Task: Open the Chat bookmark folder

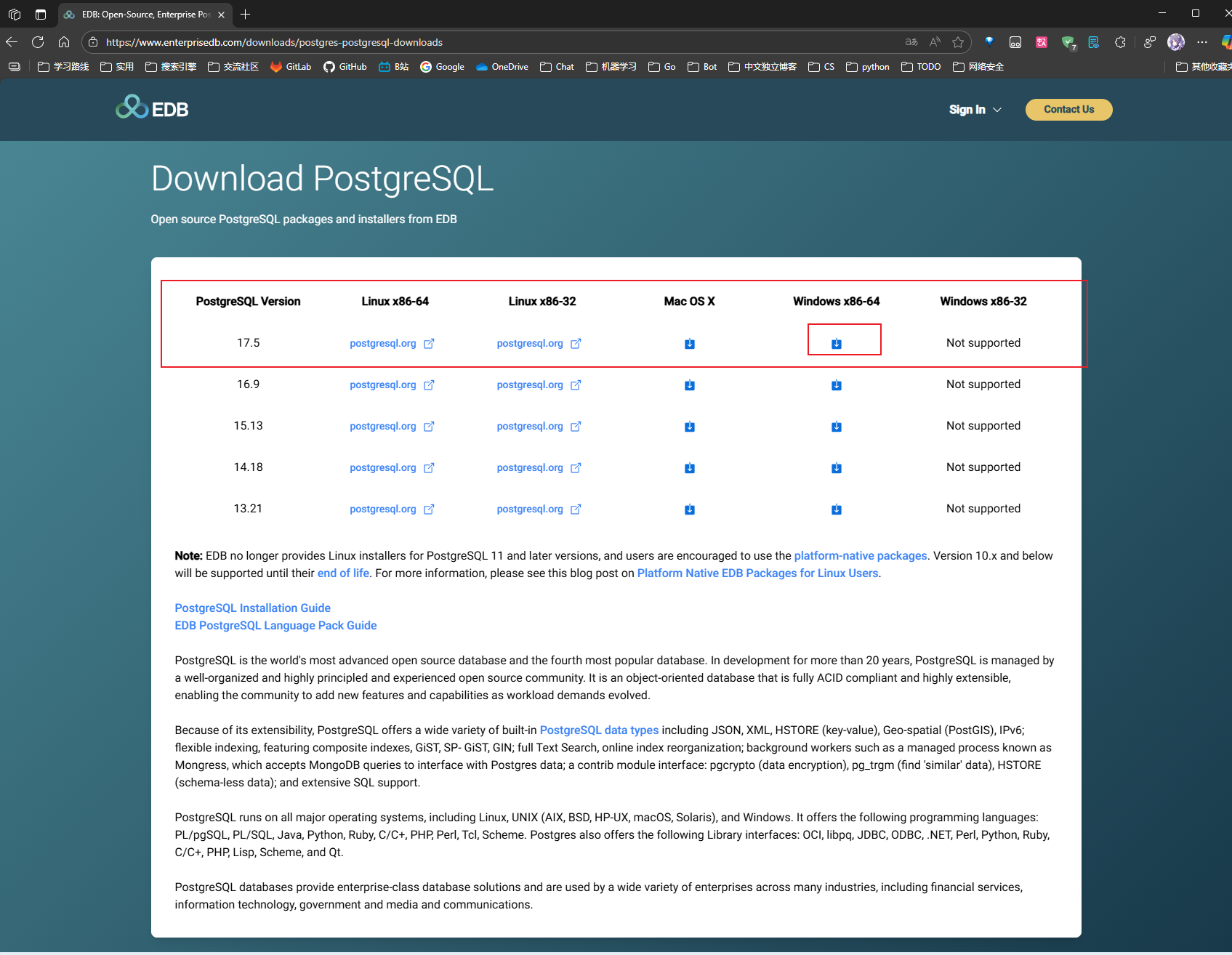Action: point(557,67)
